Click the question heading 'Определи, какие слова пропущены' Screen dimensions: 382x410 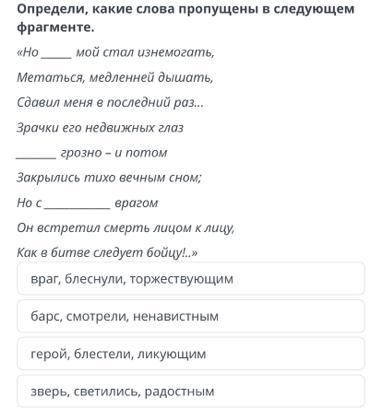pos(186,18)
